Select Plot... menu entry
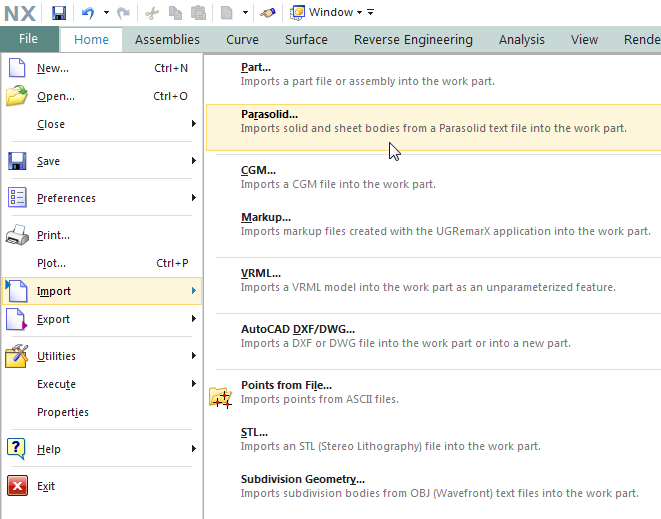661x519 pixels. (102, 263)
